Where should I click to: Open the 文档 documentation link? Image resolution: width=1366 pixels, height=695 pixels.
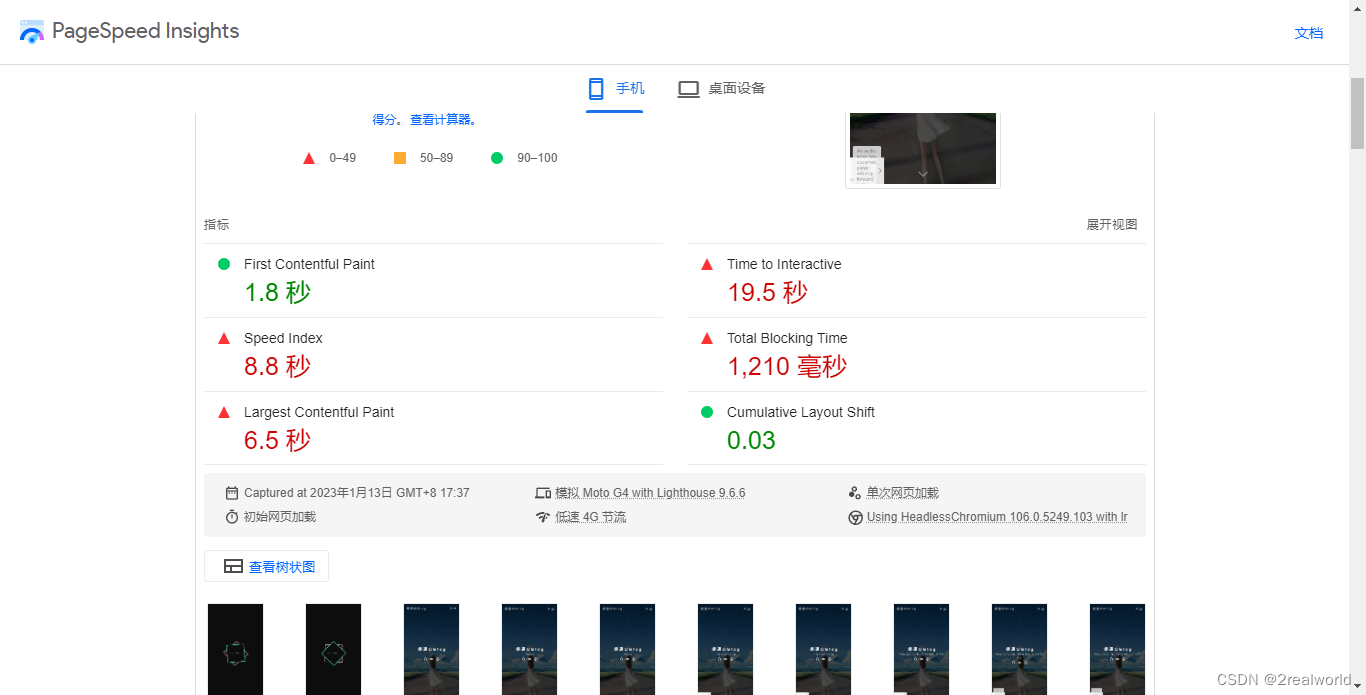1308,33
